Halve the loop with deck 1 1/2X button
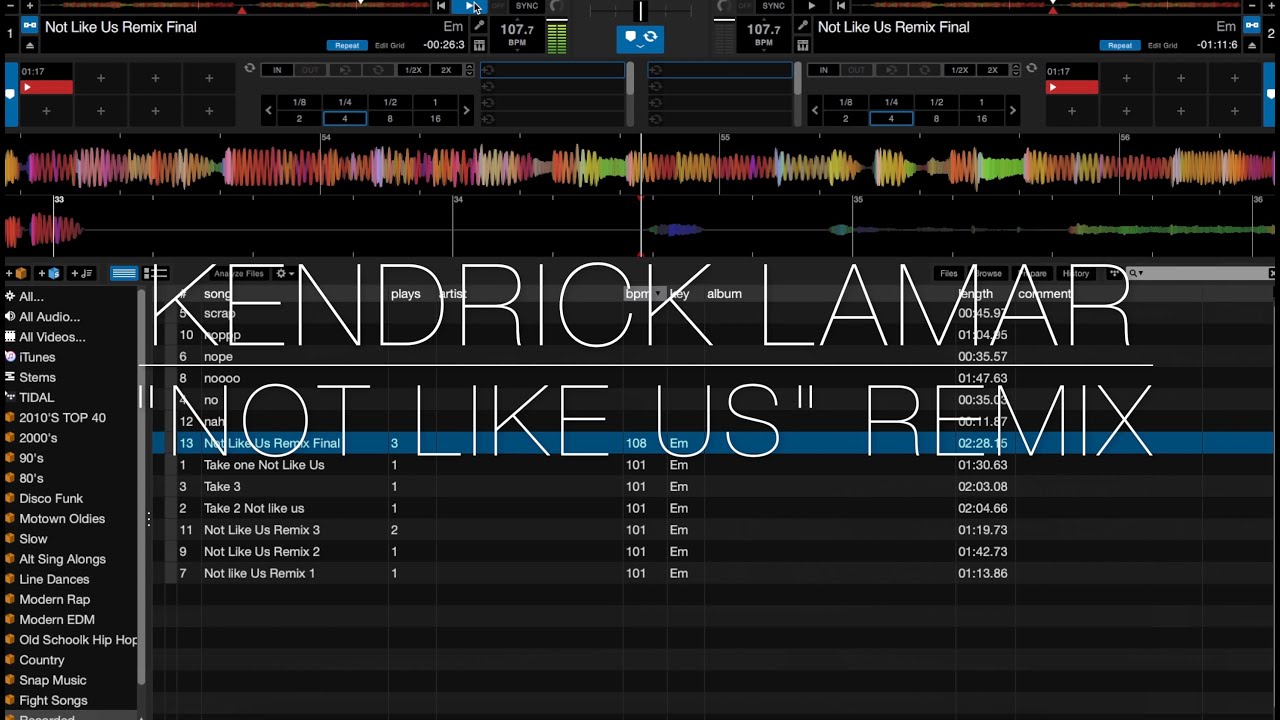The width and height of the screenshot is (1280, 720). 413,70
